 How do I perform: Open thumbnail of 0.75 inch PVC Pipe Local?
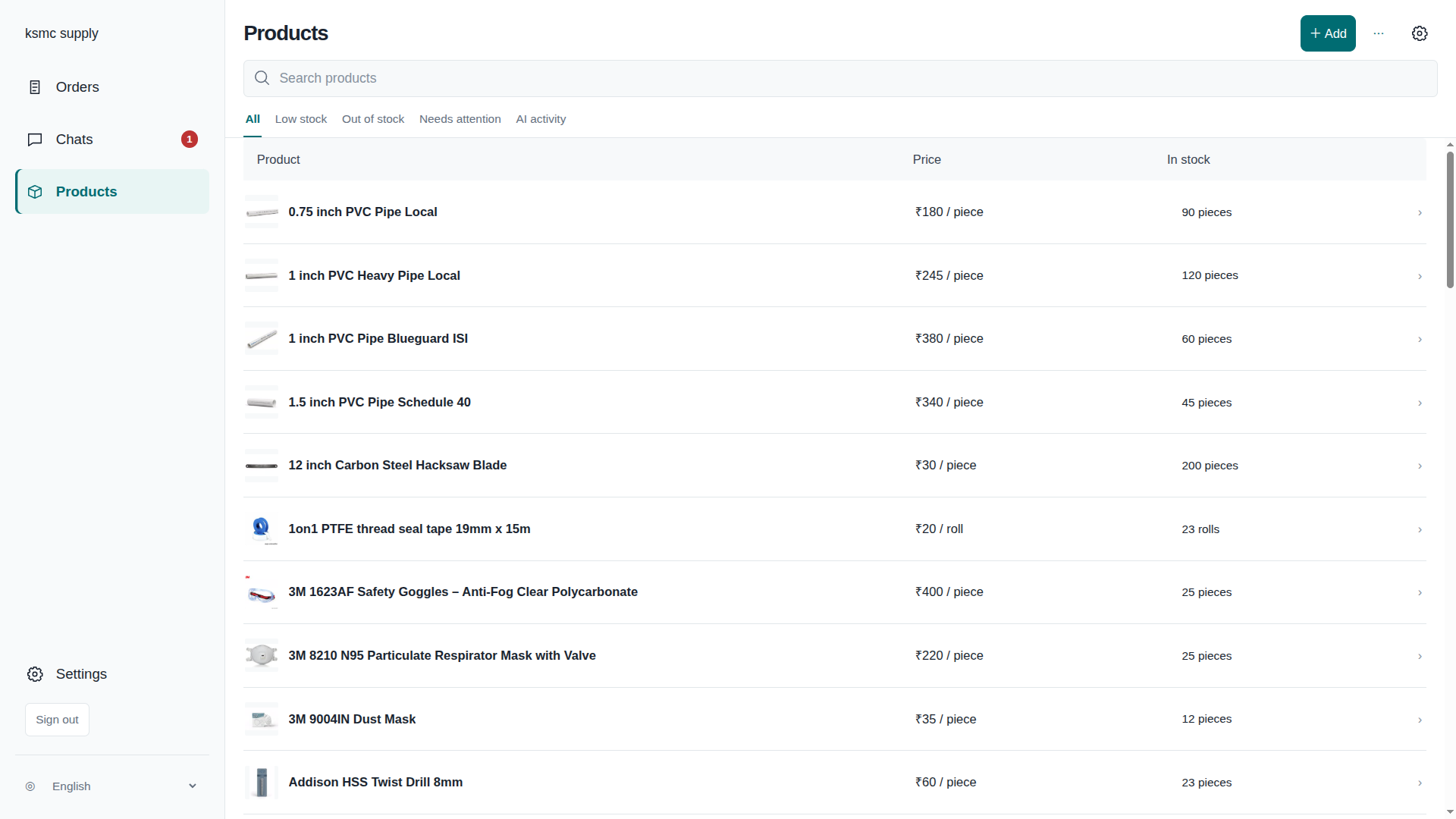click(x=262, y=212)
